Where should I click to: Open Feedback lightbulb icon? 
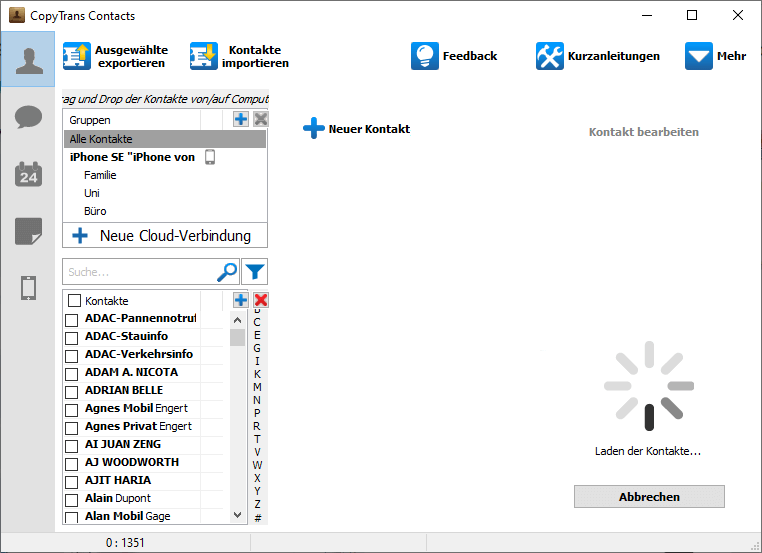pyautogui.click(x=425, y=56)
